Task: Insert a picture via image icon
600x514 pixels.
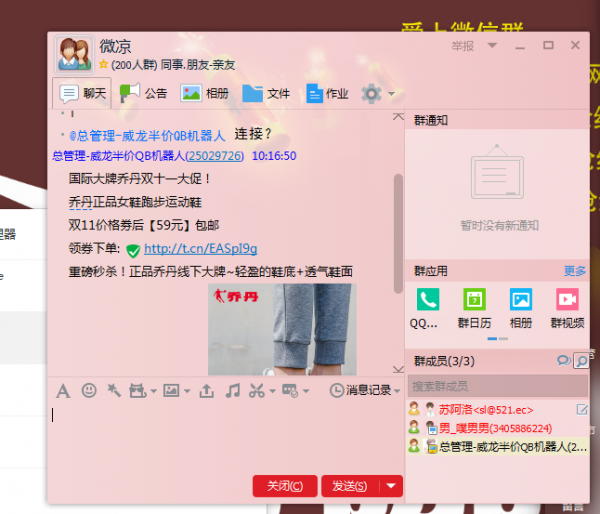Action: [171, 390]
